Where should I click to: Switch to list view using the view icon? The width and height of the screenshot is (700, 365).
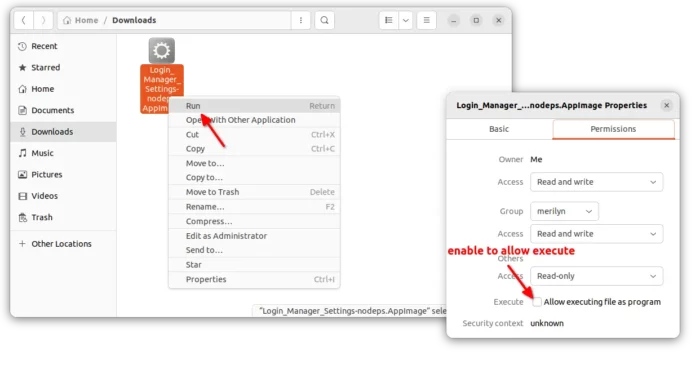pos(389,20)
